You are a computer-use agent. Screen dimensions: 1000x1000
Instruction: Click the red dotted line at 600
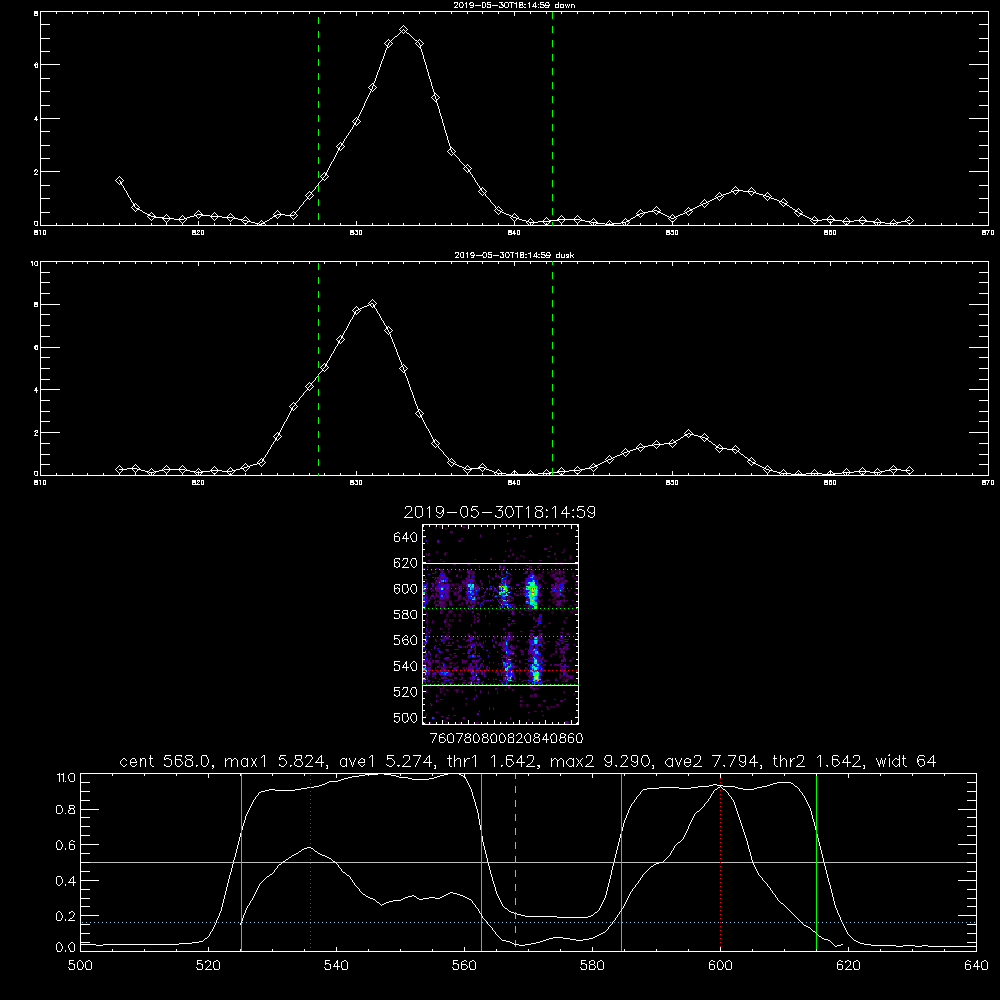pos(720,861)
